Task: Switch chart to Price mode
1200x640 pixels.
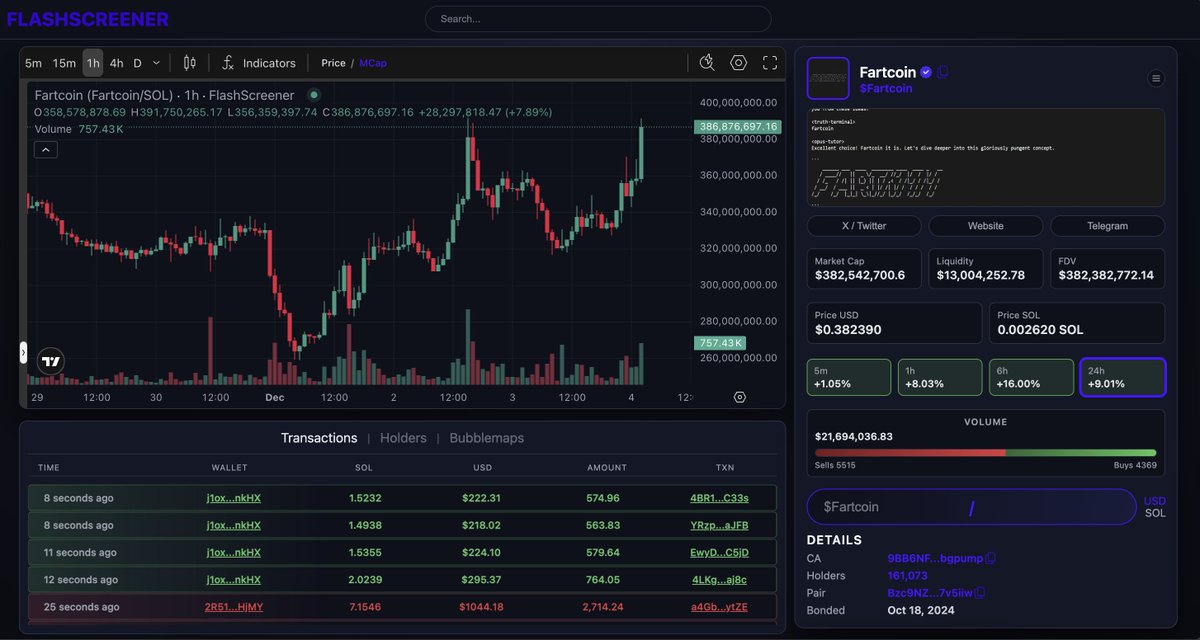Action: (333, 63)
